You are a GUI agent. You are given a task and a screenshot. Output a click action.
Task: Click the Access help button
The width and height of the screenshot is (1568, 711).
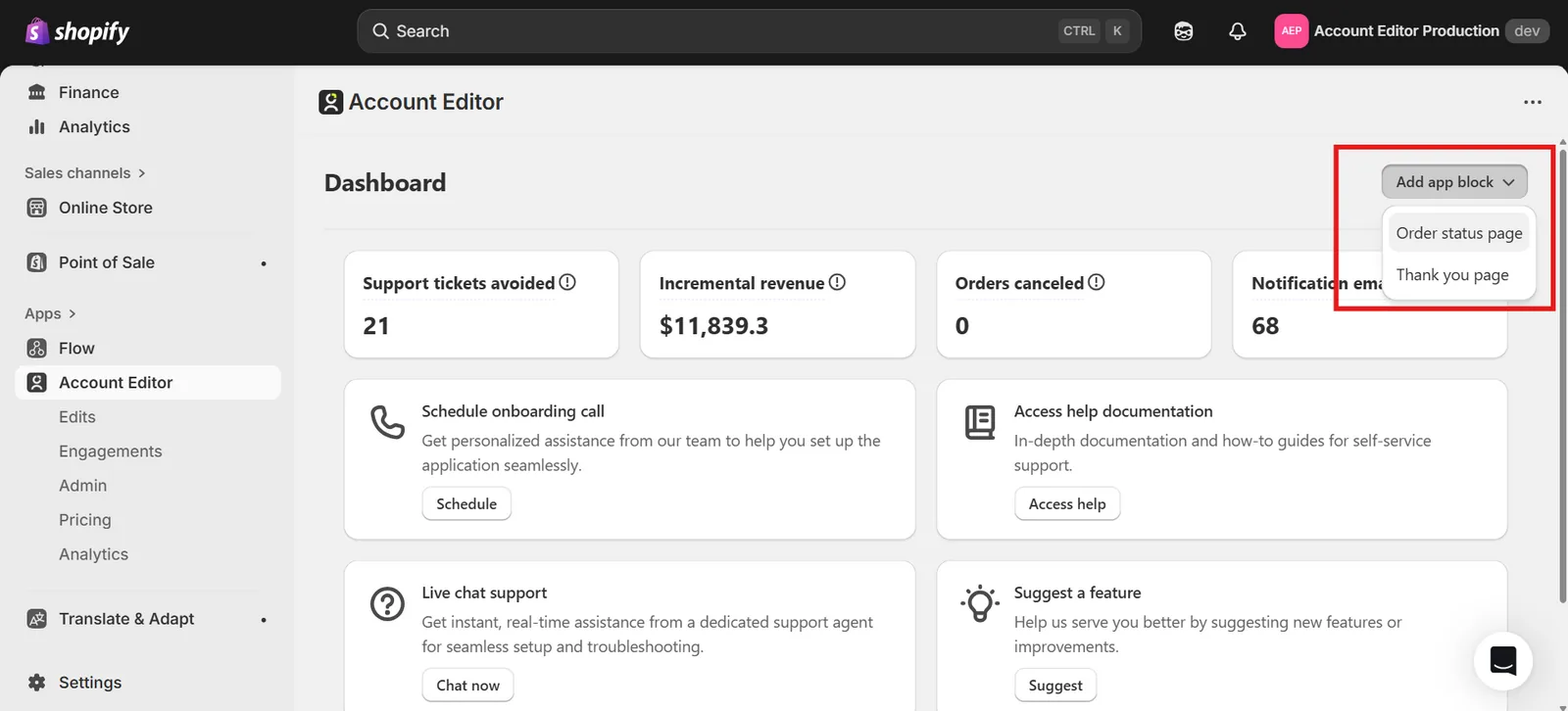[1067, 504]
